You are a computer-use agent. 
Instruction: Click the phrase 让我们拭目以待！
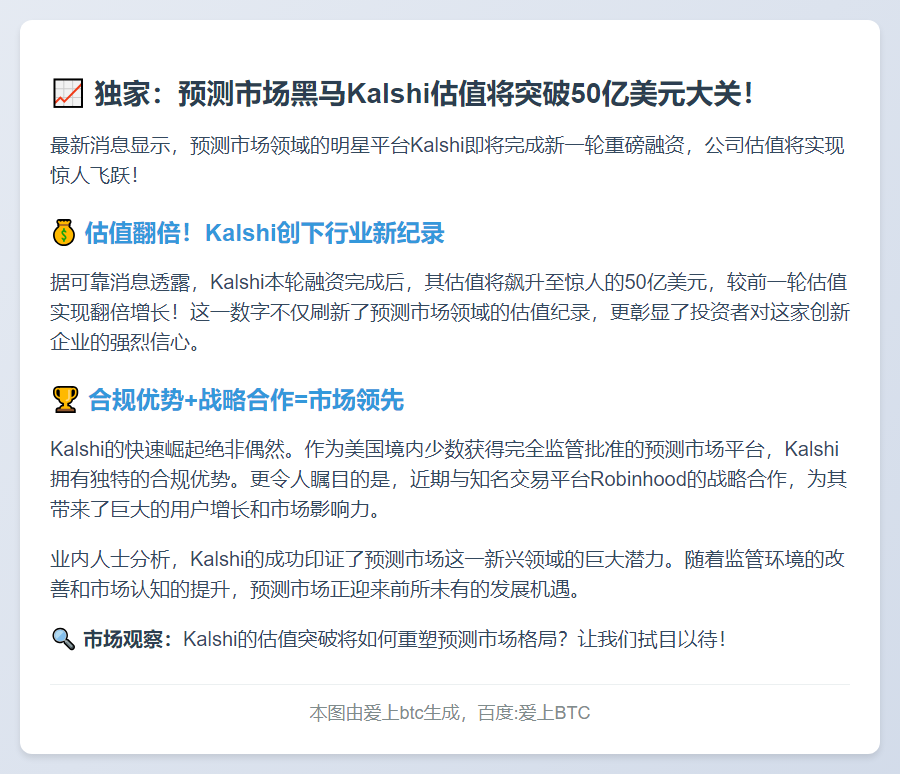pyautogui.click(x=652, y=639)
